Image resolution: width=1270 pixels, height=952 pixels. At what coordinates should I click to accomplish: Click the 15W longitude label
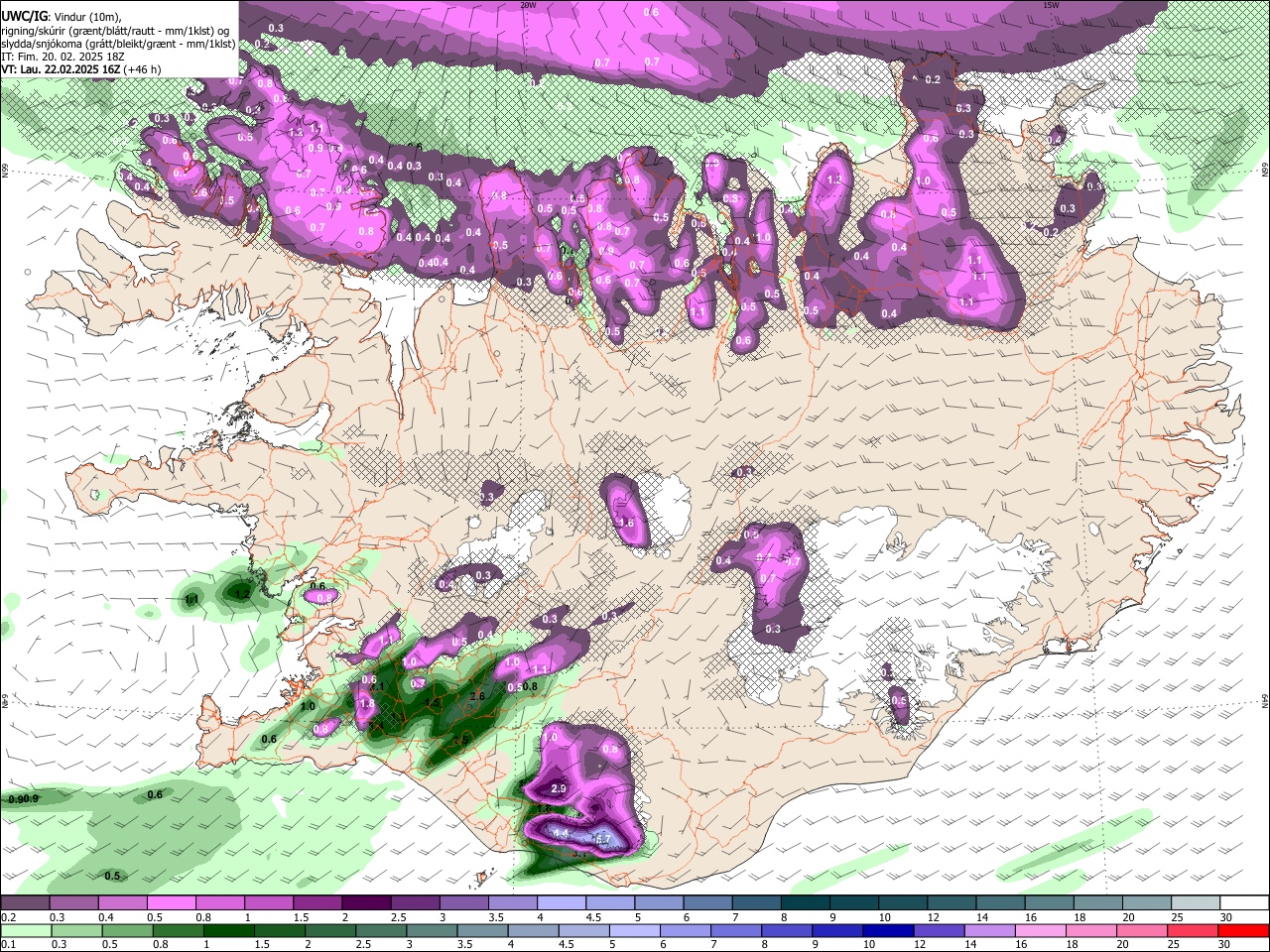pos(1050,5)
